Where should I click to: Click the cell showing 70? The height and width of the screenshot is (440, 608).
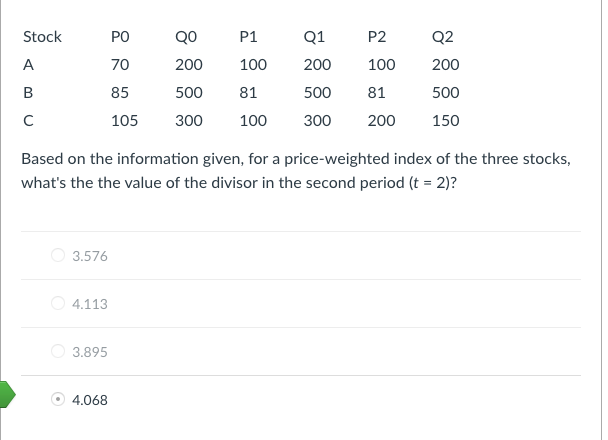[120, 65]
